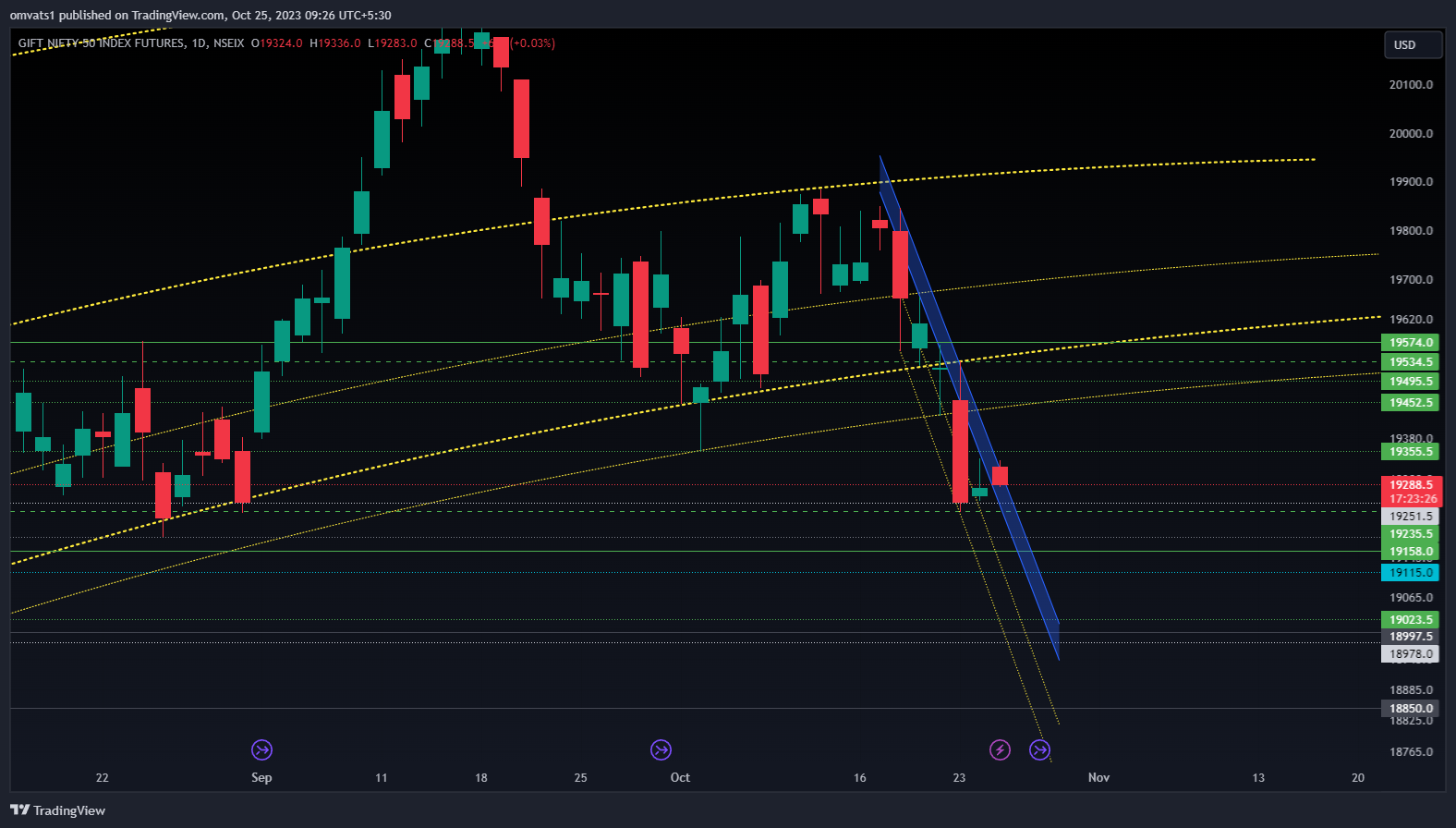Click the 18765.0 price axis label

click(1411, 752)
